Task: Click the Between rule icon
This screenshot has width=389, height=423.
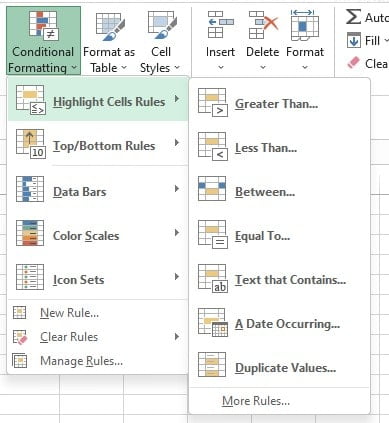Action: point(212,189)
